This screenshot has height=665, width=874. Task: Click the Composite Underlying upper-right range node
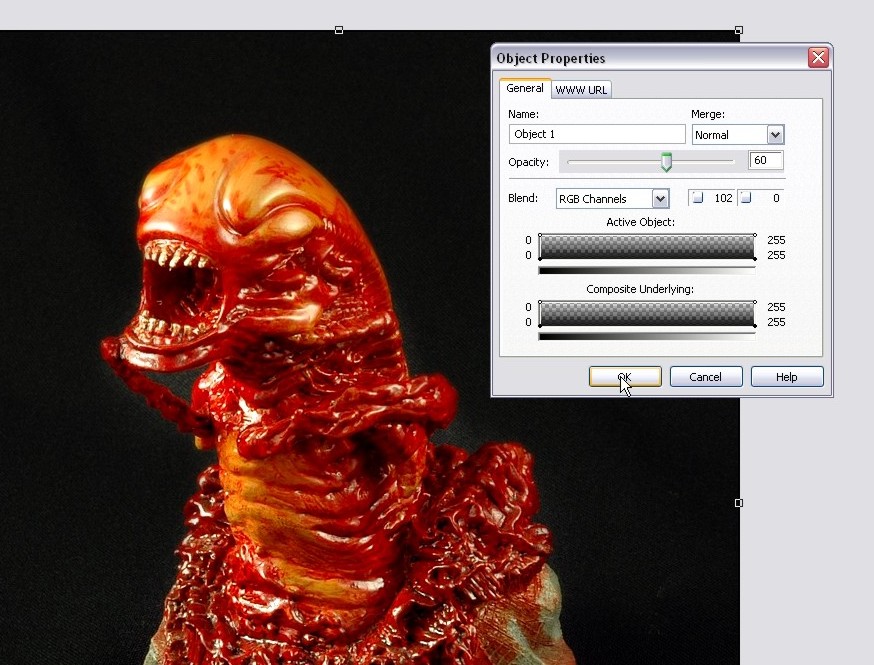755,302
